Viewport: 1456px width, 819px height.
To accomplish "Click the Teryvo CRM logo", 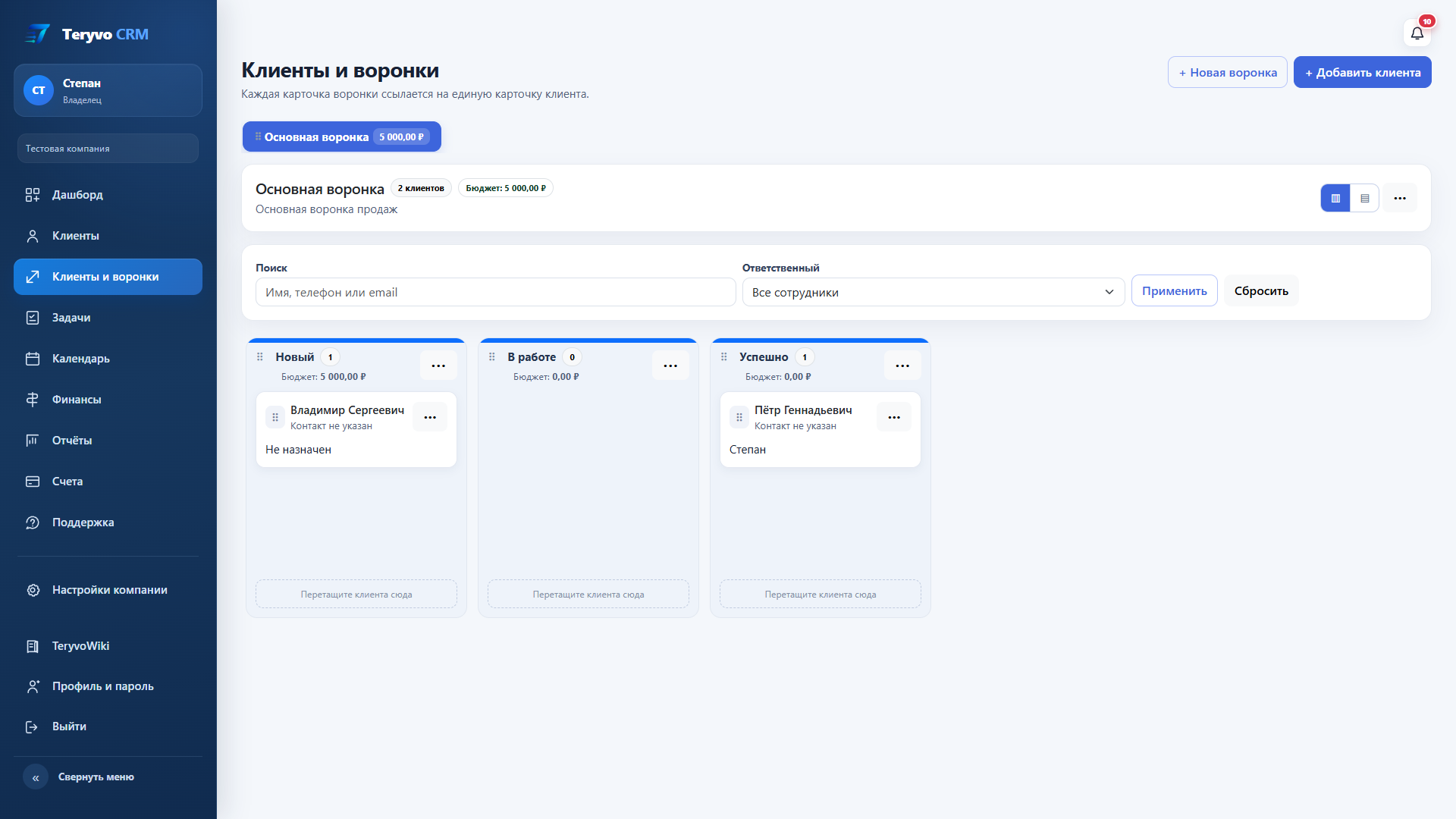I will coord(86,34).
